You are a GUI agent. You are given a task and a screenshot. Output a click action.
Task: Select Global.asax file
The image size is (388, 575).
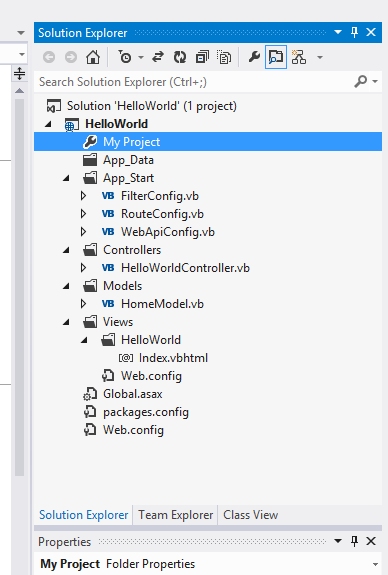pyautogui.click(x=132, y=393)
